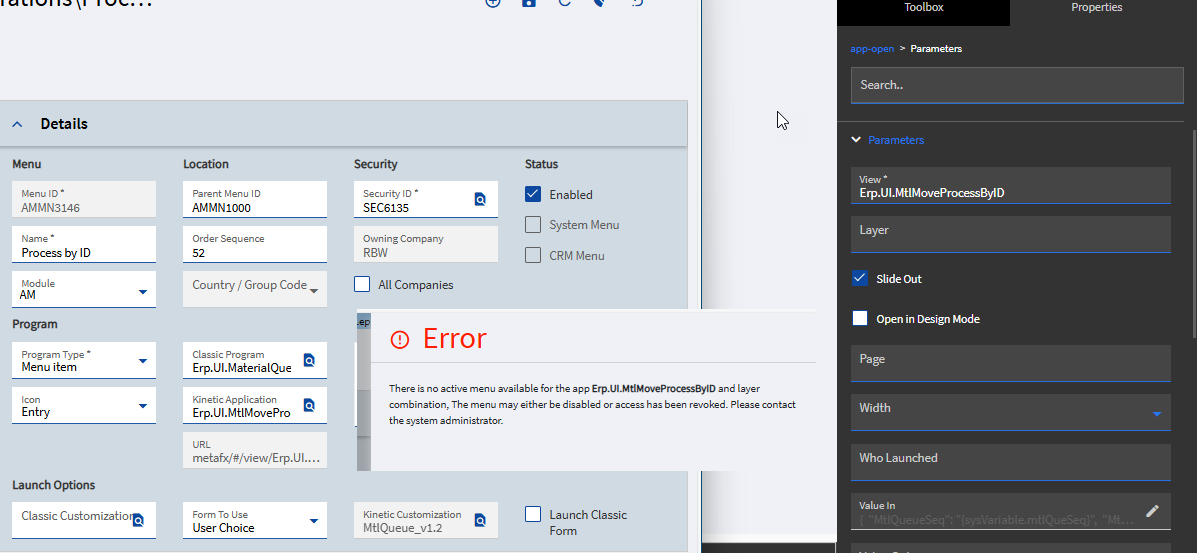Open the Kinetic Application search lookup
Viewport: 1197px width, 553px height.
(309, 405)
